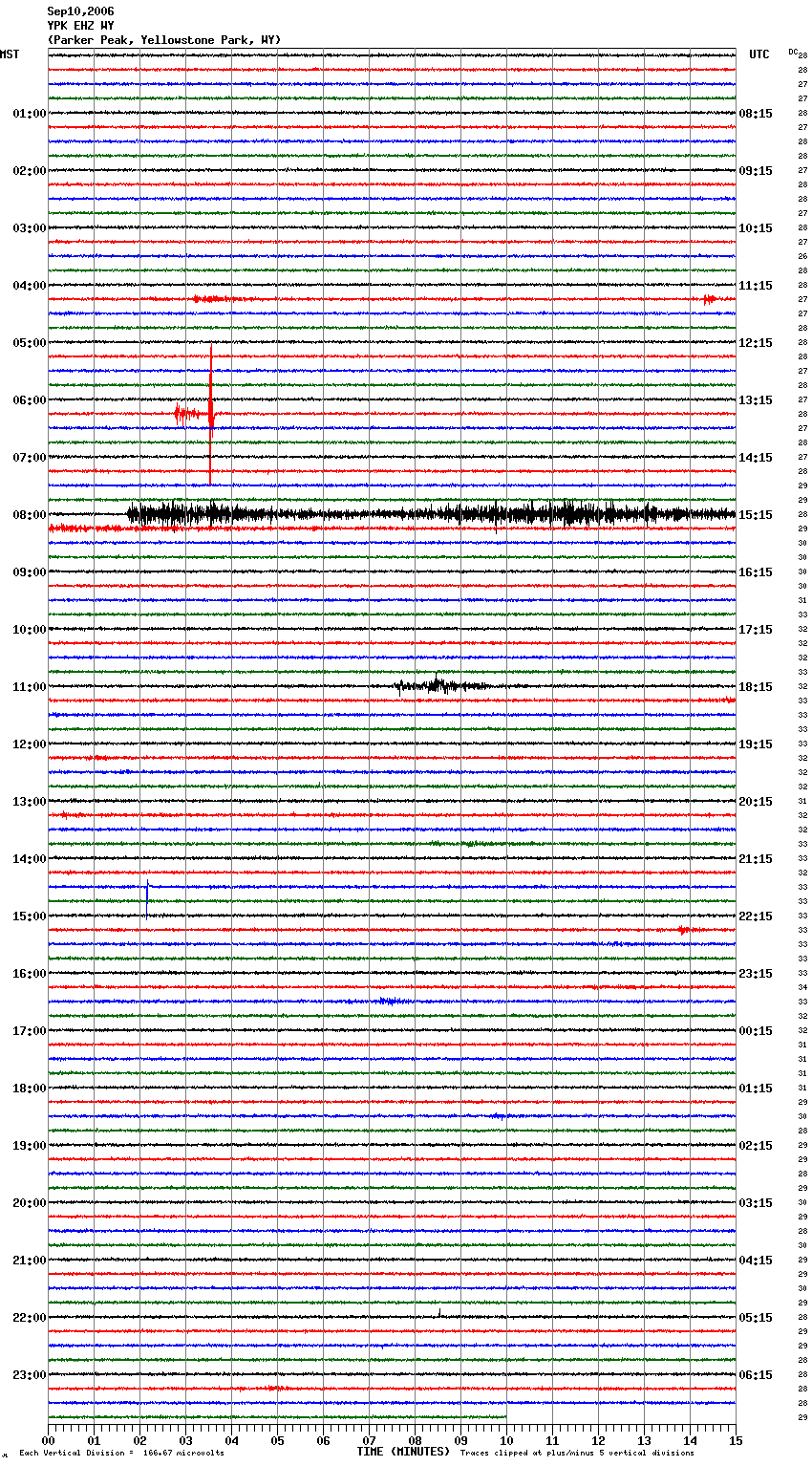Image resolution: width=812 pixels, height=1466 pixels.
Task: Click the 06:15 UTC time label
Action: click(x=756, y=1375)
